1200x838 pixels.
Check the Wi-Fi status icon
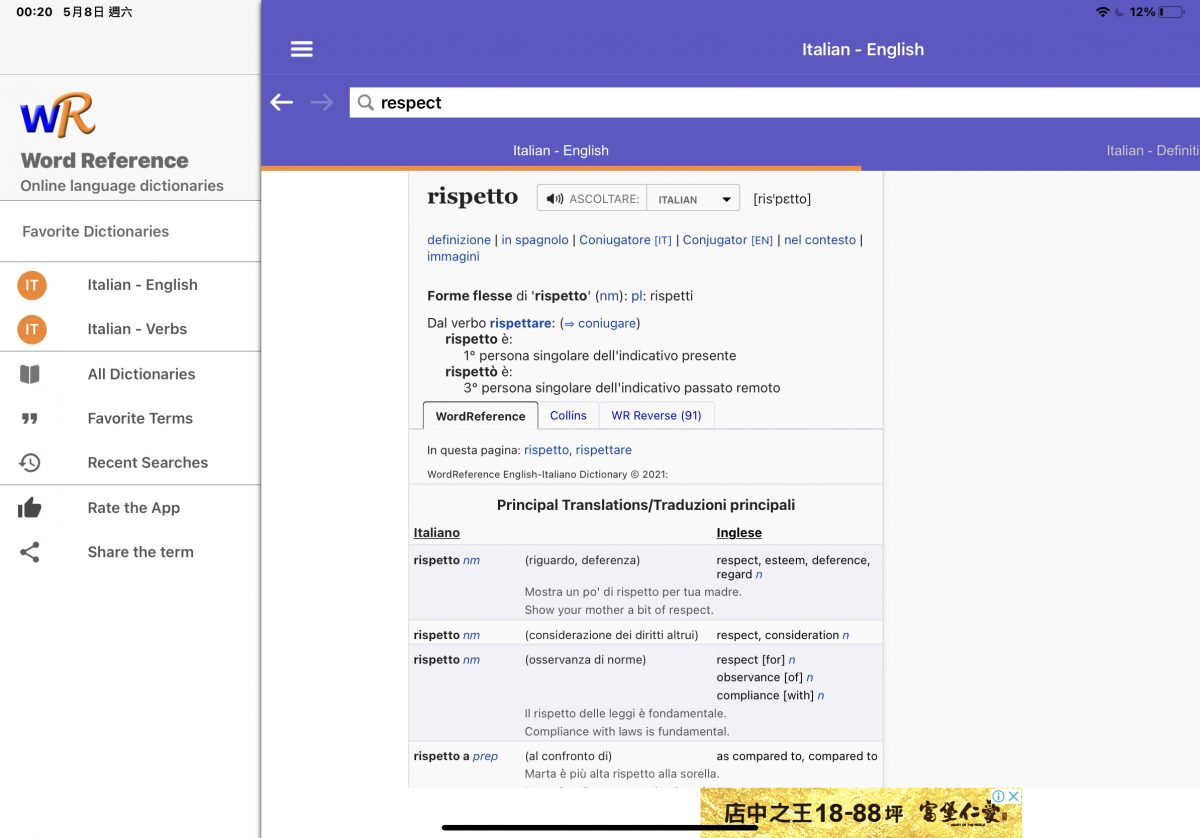tap(1103, 12)
